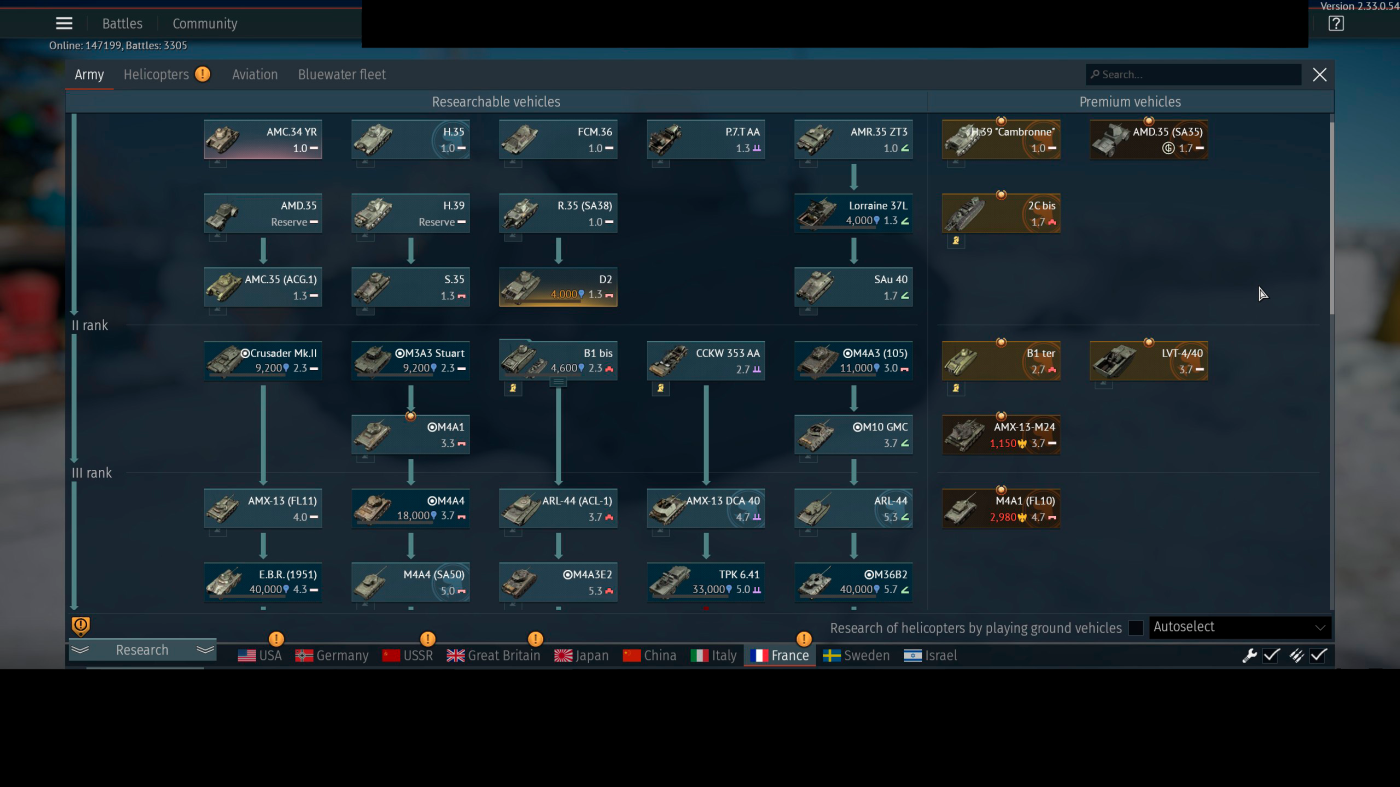Select the Army tab
The width and height of the screenshot is (1400, 787).
[x=89, y=74]
